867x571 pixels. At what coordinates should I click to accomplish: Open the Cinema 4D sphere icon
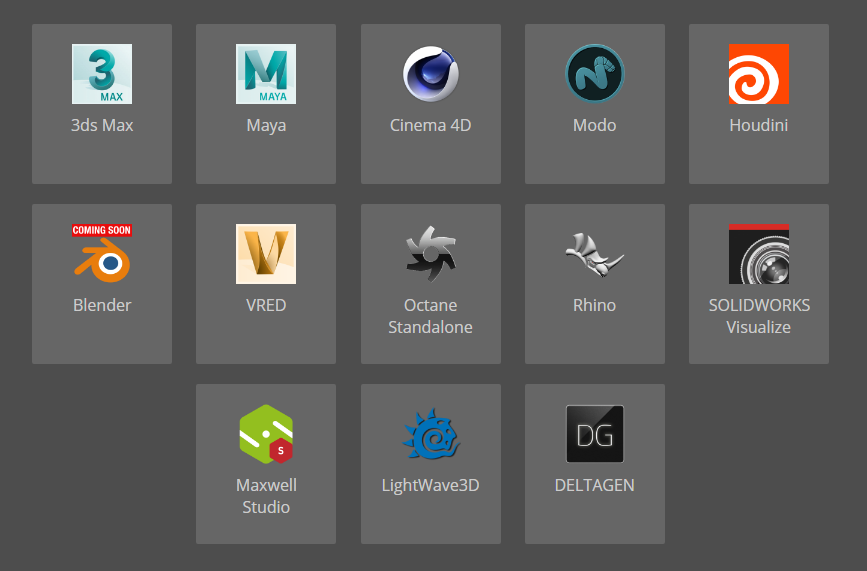(x=430, y=74)
